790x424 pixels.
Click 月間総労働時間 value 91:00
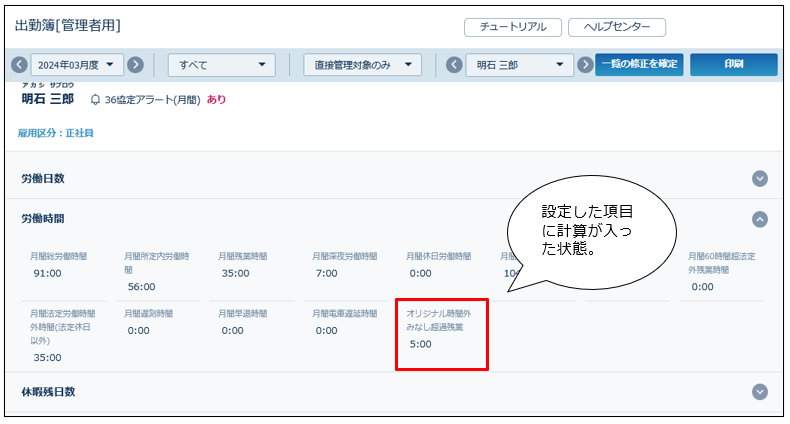tap(47, 273)
